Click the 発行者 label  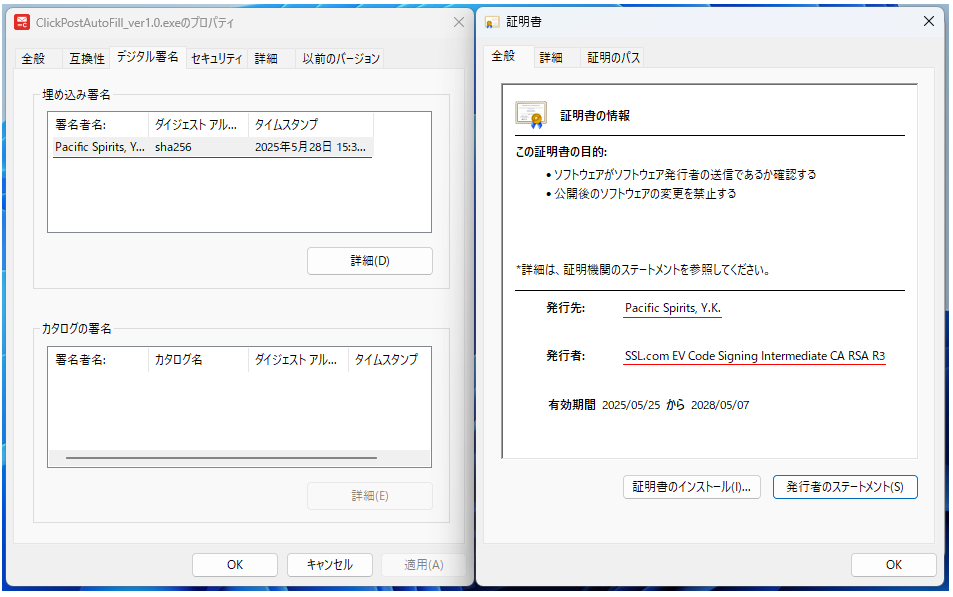pos(565,356)
